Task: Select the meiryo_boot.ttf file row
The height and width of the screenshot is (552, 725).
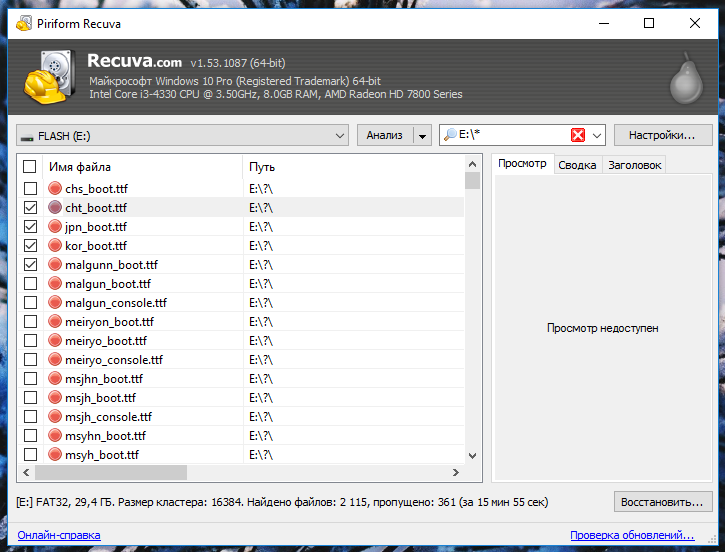Action: coord(241,340)
